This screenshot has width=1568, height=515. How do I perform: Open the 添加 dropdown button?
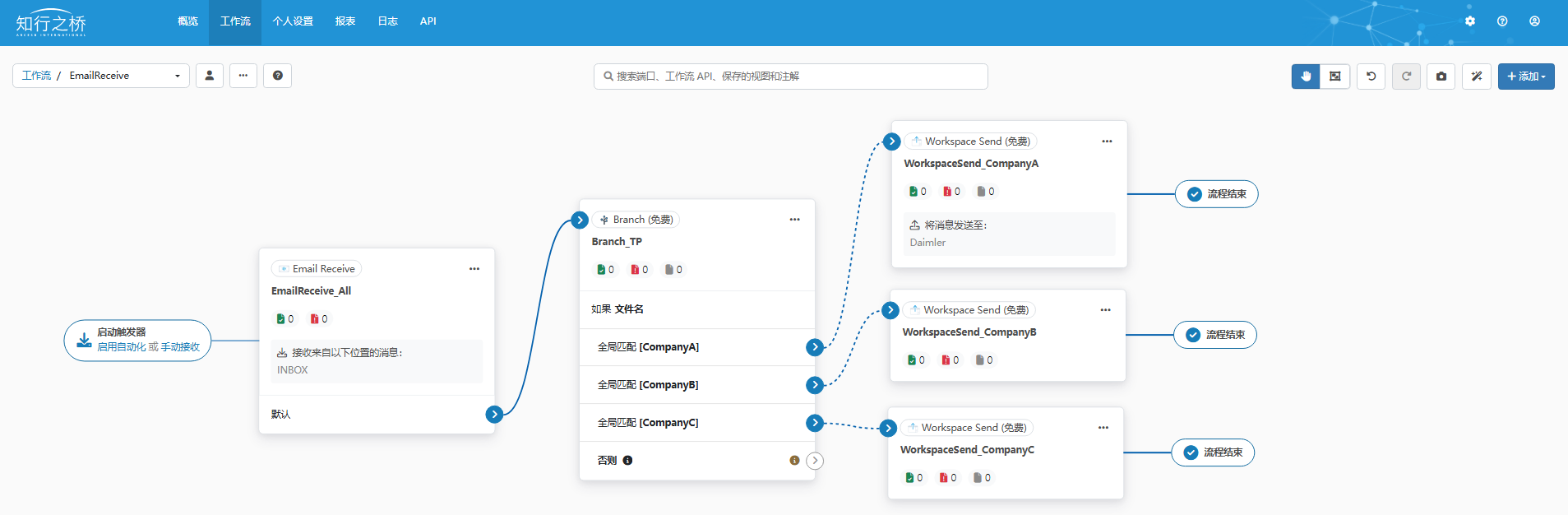click(x=1525, y=77)
